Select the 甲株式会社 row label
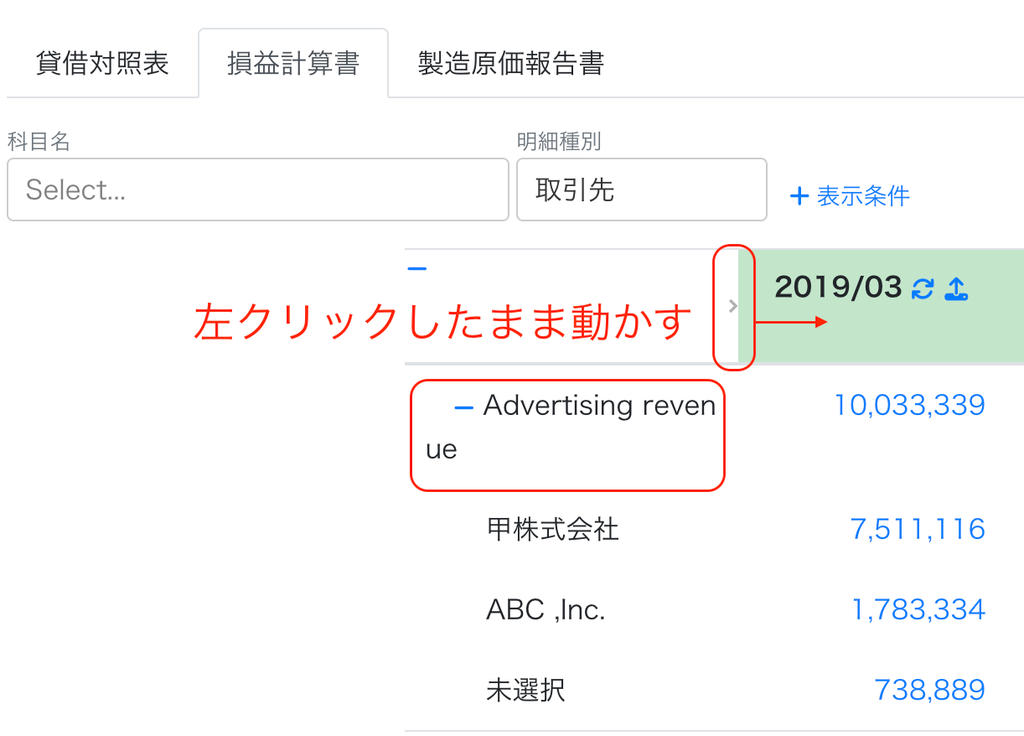Image resolution: width=1024 pixels, height=736 pixels. point(552,529)
